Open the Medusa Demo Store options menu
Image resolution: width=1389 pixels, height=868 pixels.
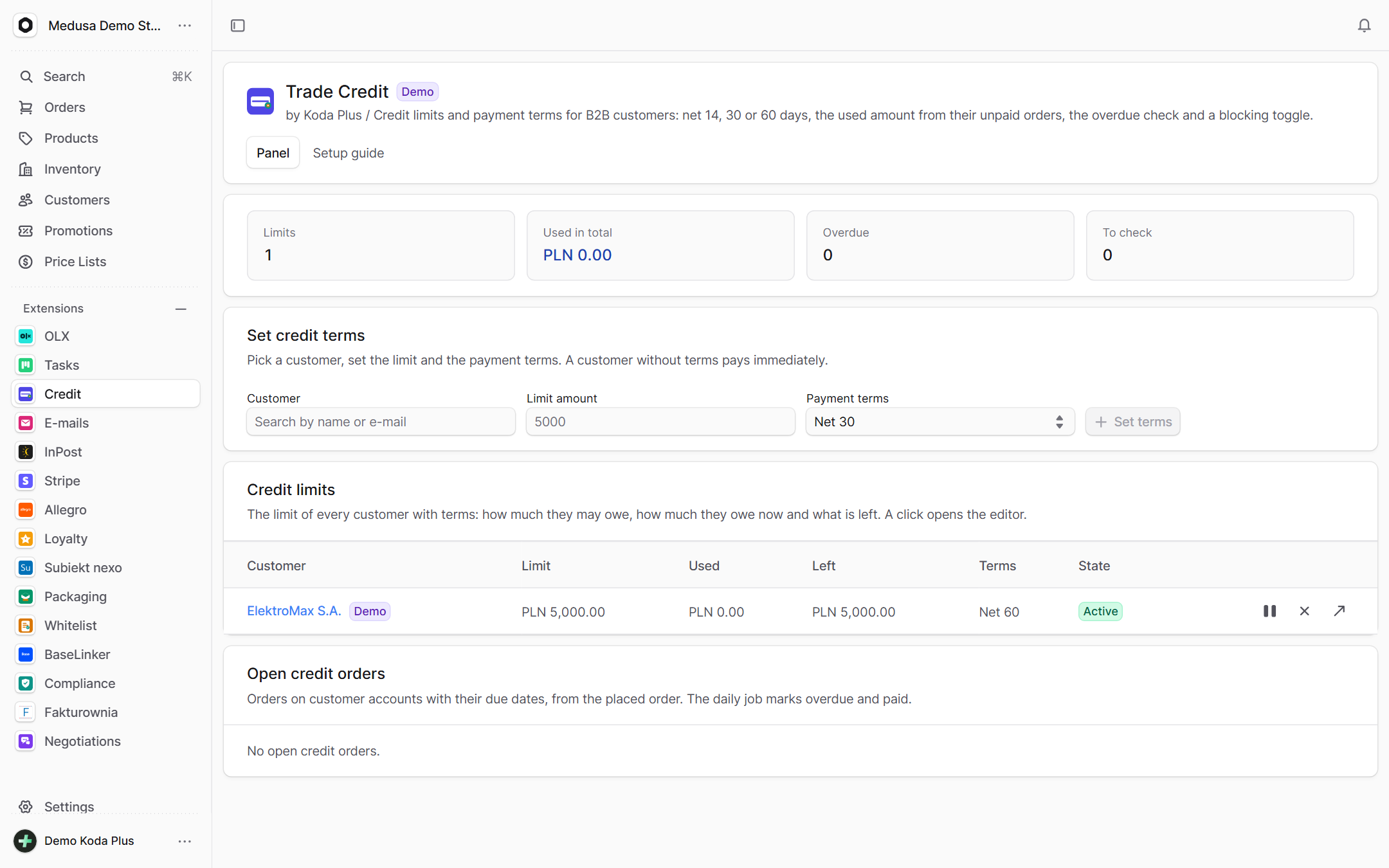[185, 26]
